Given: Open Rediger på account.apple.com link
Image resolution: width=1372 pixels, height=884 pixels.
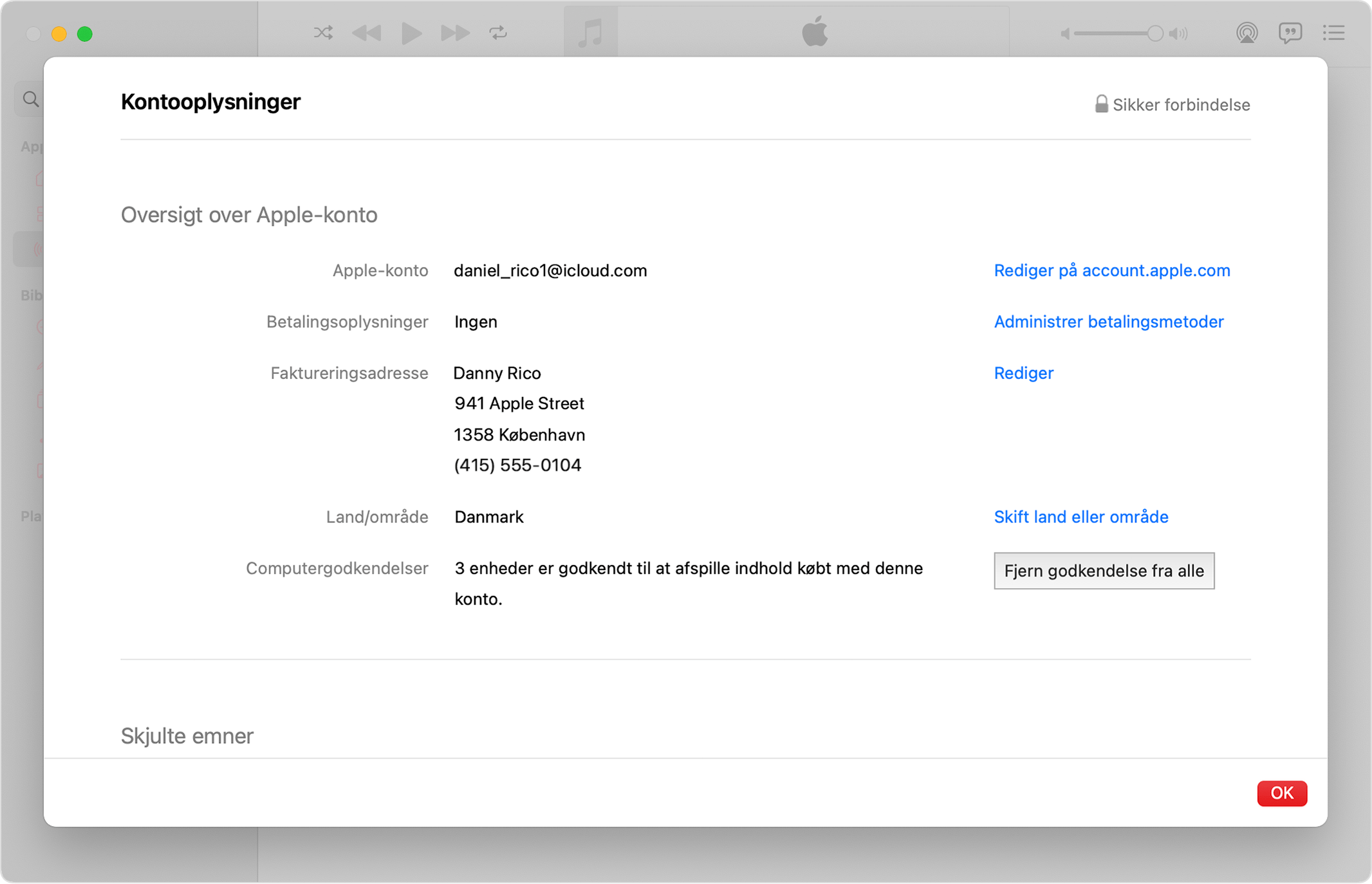Looking at the screenshot, I should pos(1112,270).
